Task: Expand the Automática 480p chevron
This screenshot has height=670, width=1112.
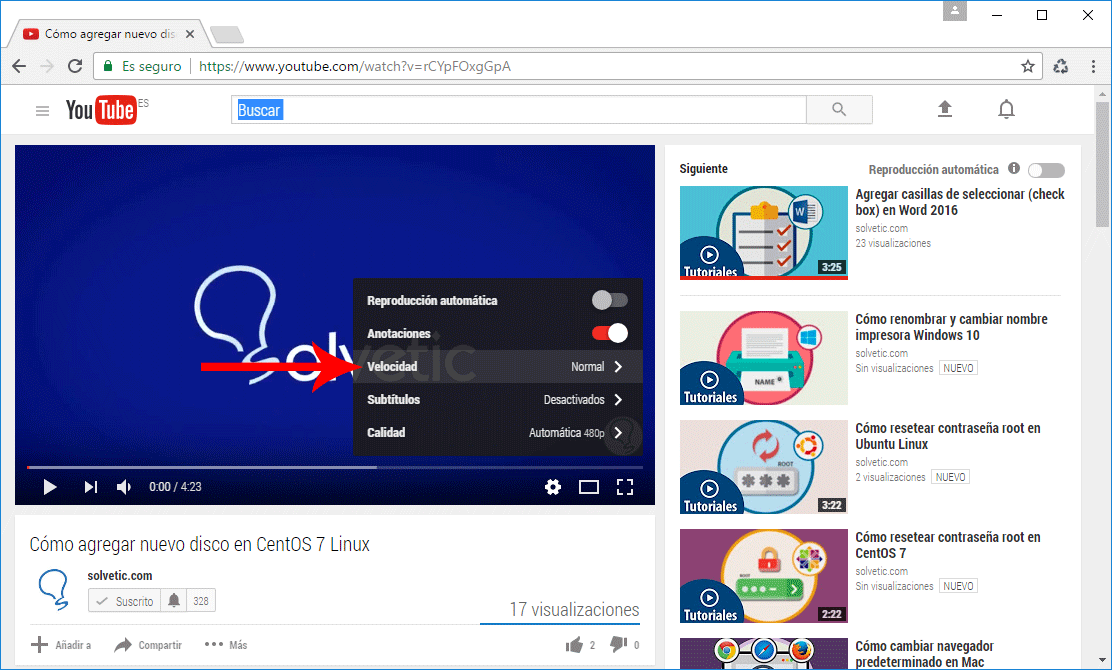Action: pyautogui.click(x=618, y=432)
